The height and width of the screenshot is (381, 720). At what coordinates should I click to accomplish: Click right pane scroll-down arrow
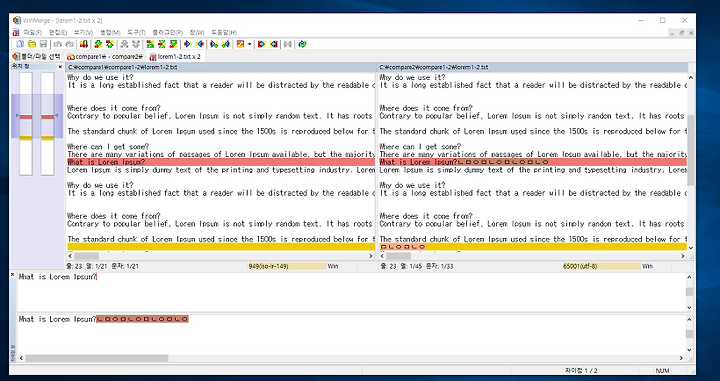[691, 248]
